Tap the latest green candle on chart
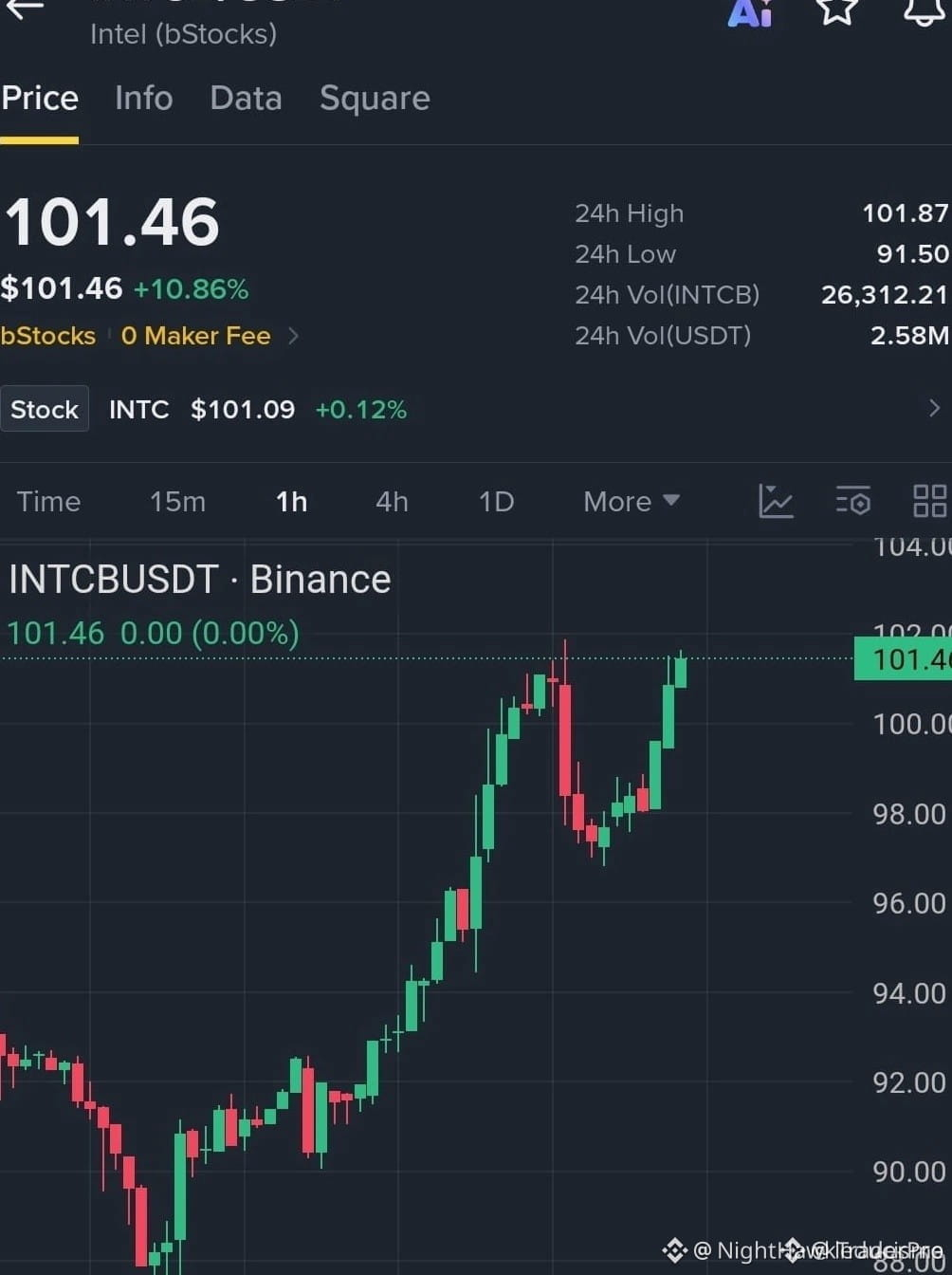The height and width of the screenshot is (1275, 952). [681, 671]
